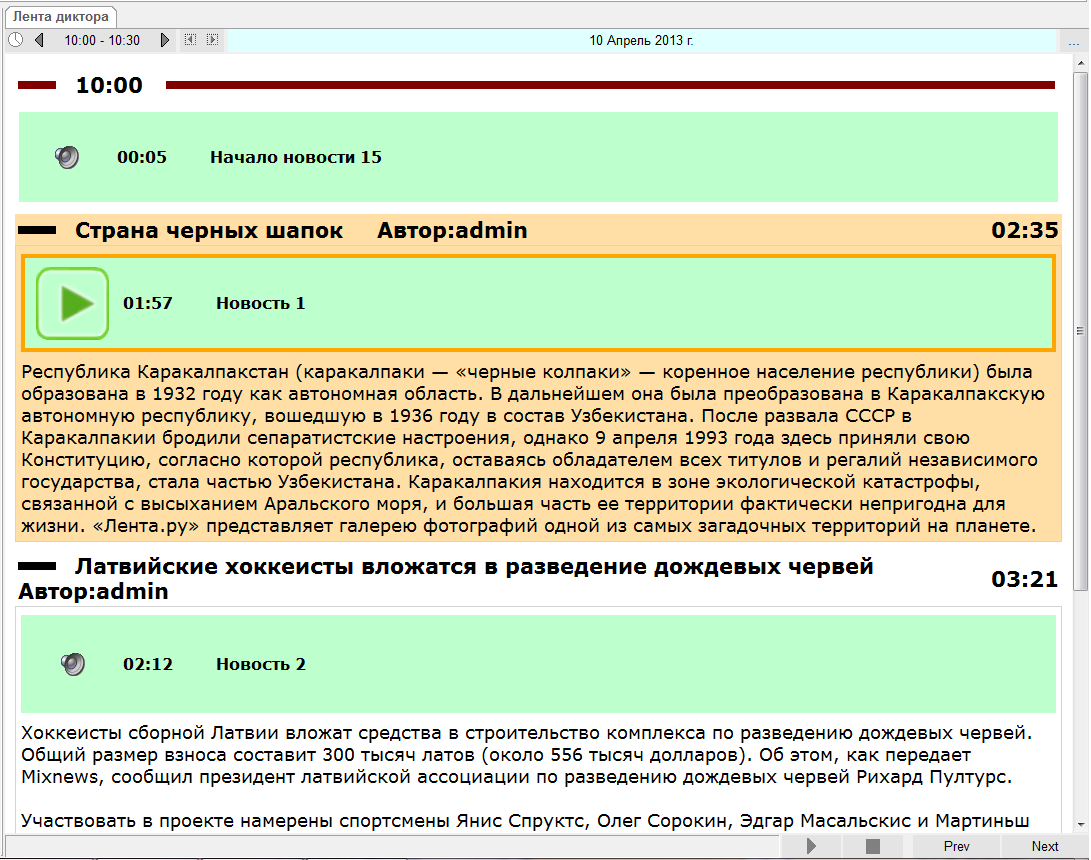This screenshot has height=860, width=1091.
Task: Go to next time slot arrow
Action: coord(164,40)
